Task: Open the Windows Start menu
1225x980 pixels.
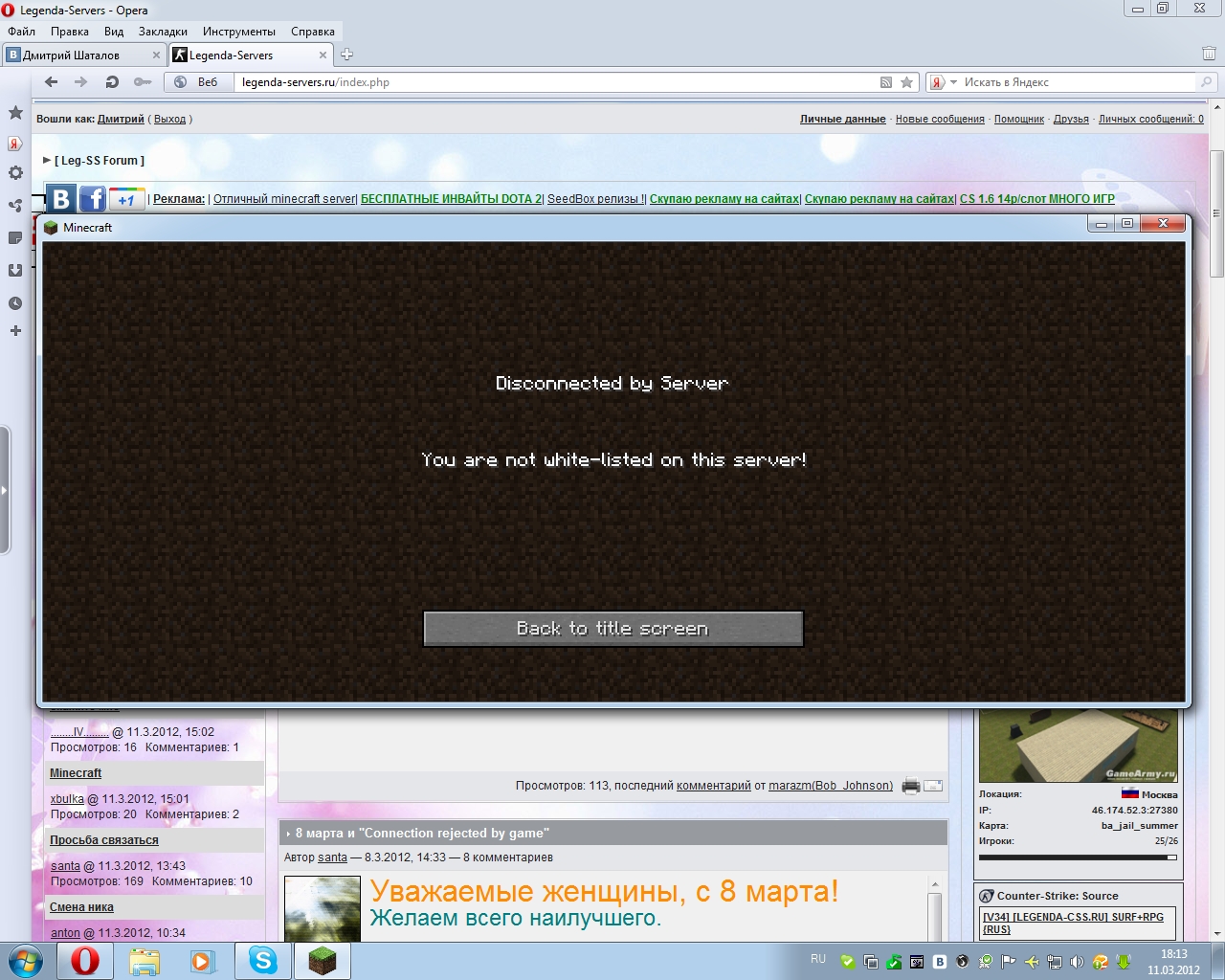Action: tap(25, 960)
